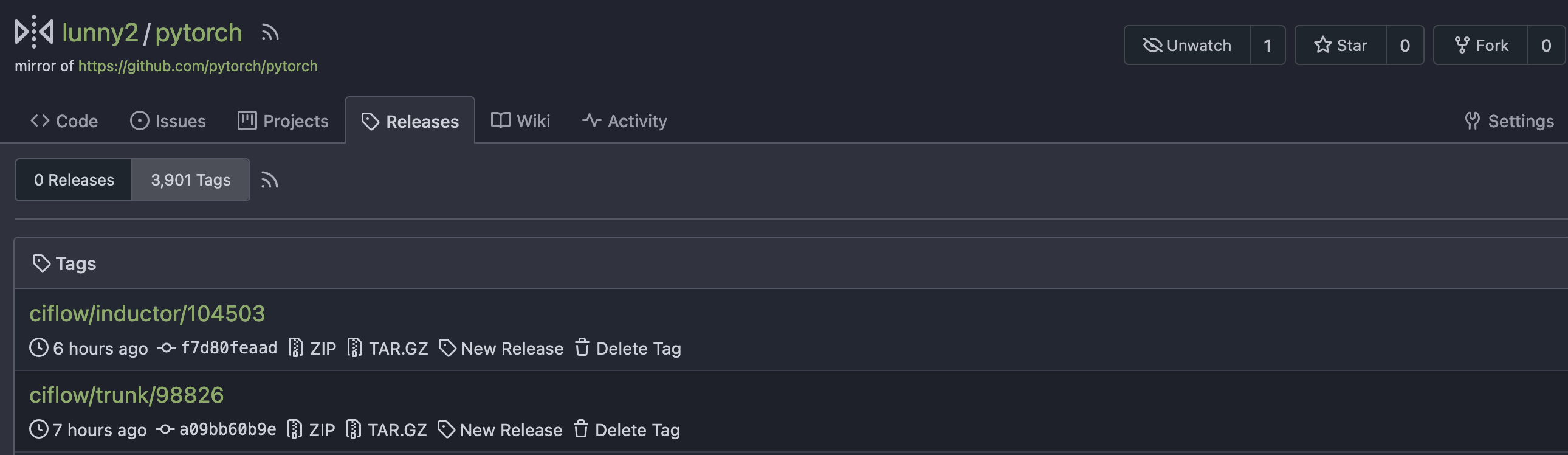This screenshot has height=455, width=1568.
Task: Download ZIP for ciflow/inductor/104503
Action: [x=312, y=349]
